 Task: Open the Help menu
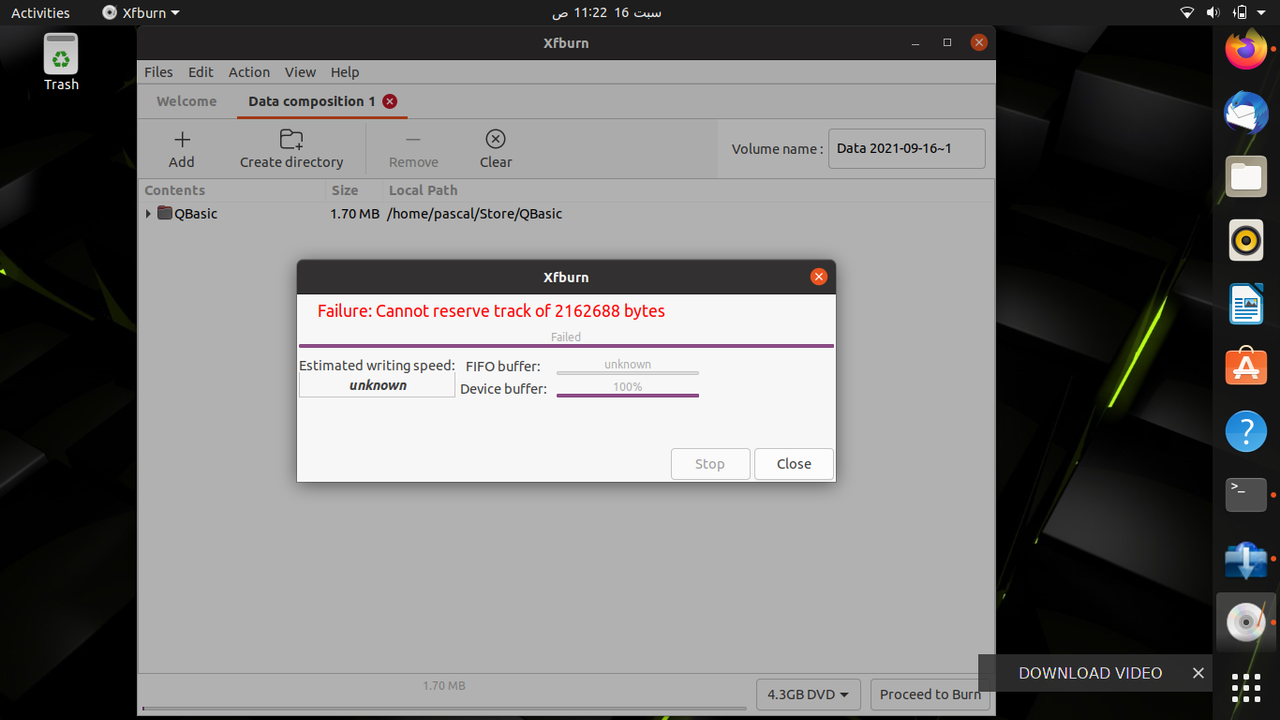tap(345, 72)
